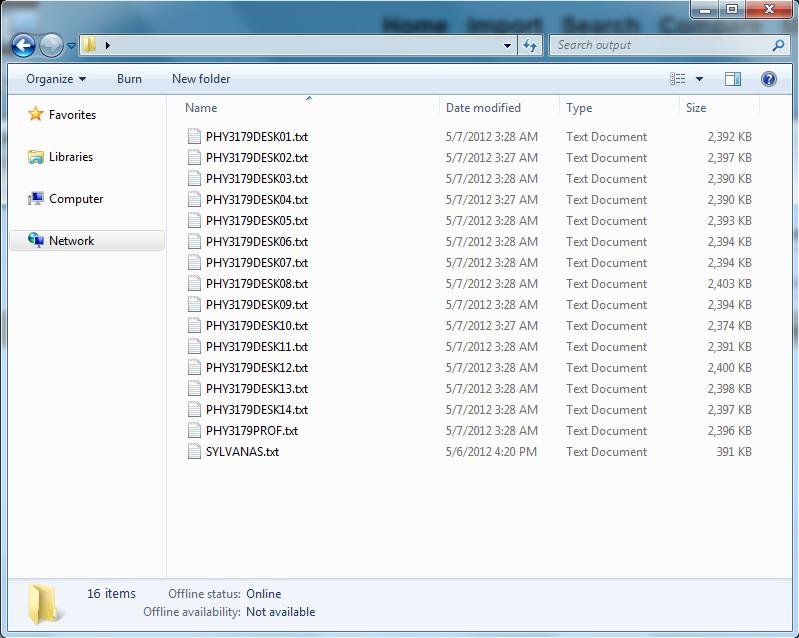Open Help via question mark icon
The width and height of the screenshot is (799, 638).
(768, 79)
